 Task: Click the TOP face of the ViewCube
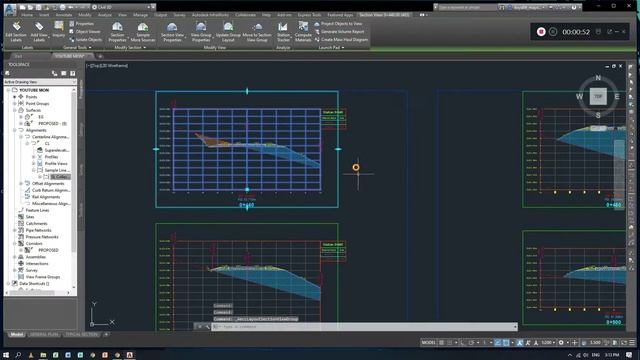(x=598, y=97)
